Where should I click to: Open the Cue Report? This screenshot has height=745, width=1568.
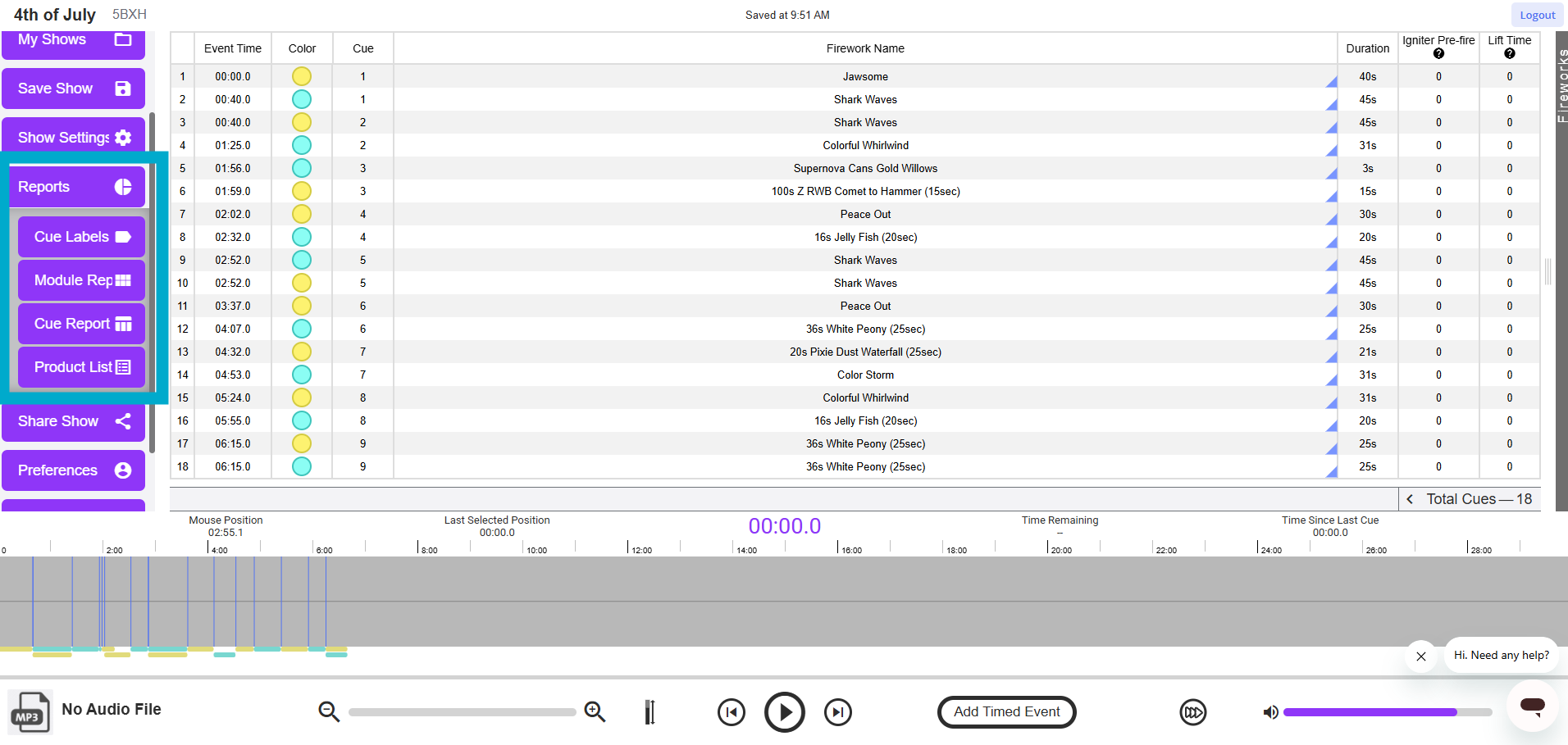tap(81, 324)
